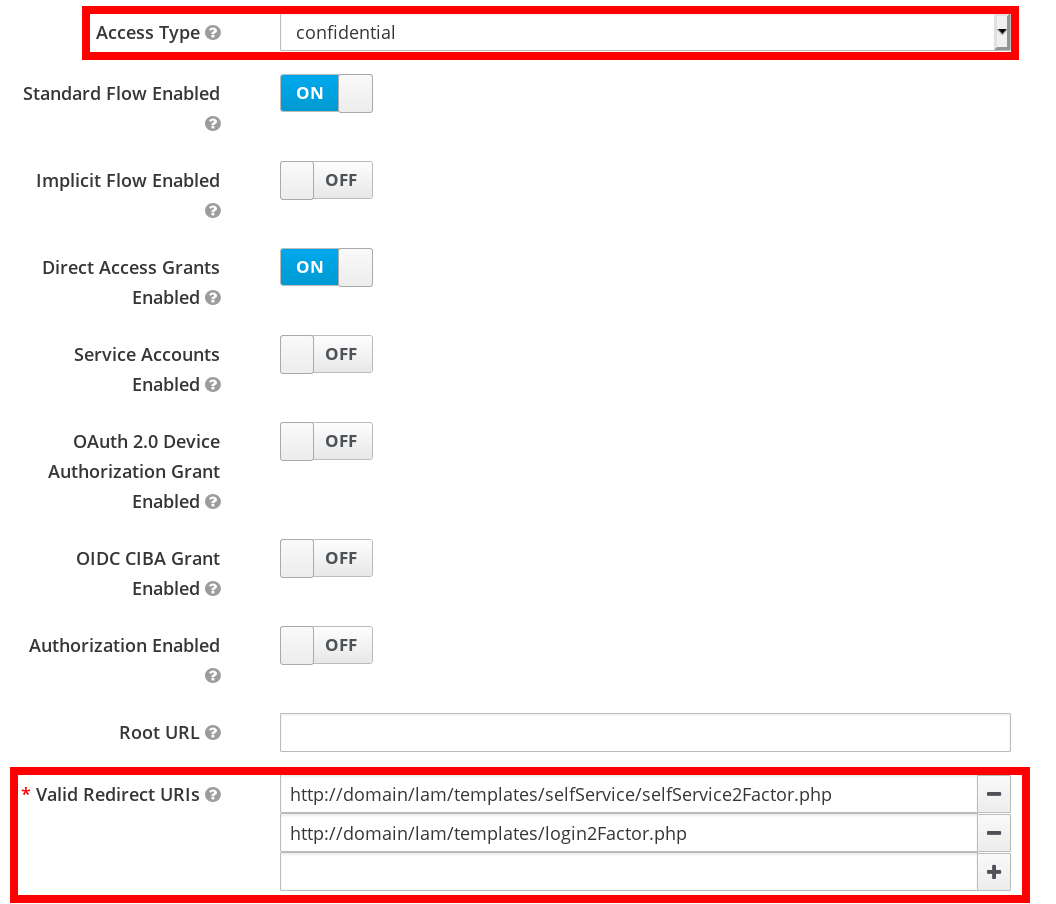This screenshot has height=904, width=1056.
Task: Disable the Standard Flow Enabled toggle
Action: pyautogui.click(x=326, y=94)
